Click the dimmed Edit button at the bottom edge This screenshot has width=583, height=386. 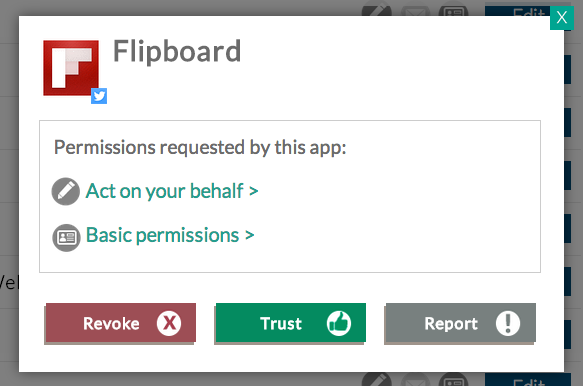point(528,381)
